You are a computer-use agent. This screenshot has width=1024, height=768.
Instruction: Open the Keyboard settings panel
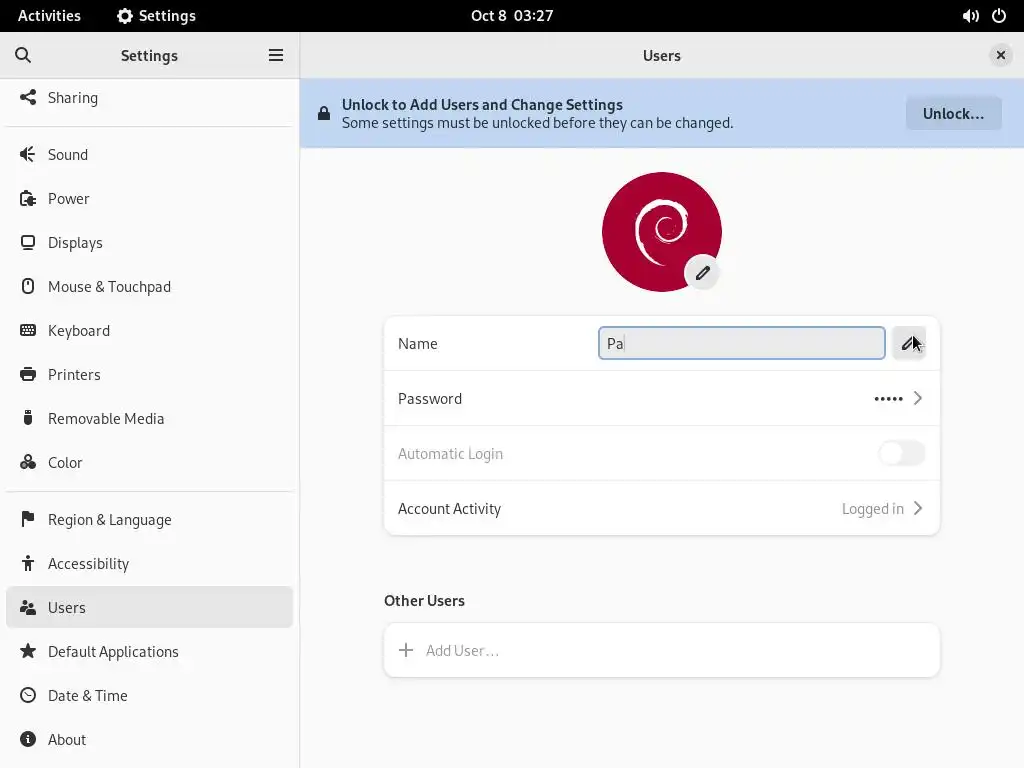tap(150, 330)
